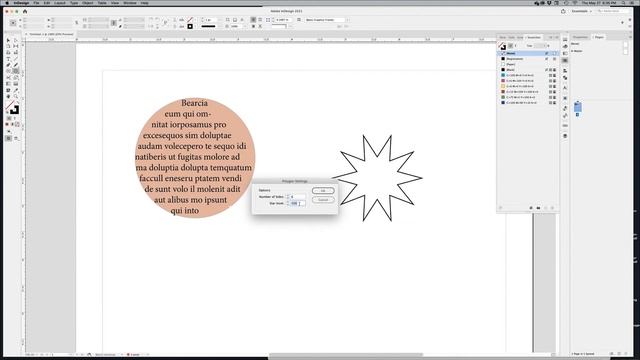Viewport: 640px width, 360px height.
Task: Click the star polygon shape on page
Action: point(377,178)
